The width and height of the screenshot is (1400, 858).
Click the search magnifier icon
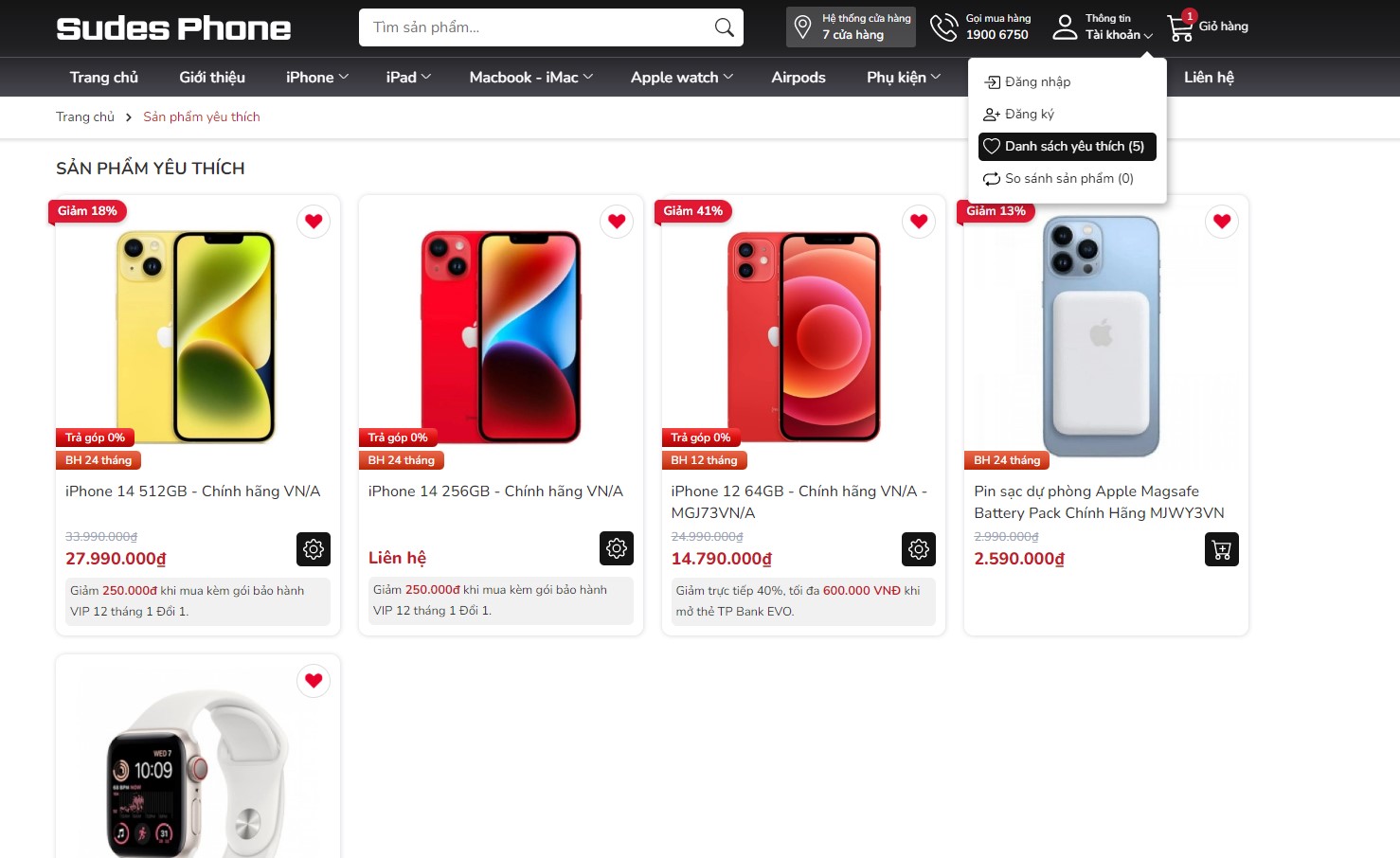pos(724,27)
